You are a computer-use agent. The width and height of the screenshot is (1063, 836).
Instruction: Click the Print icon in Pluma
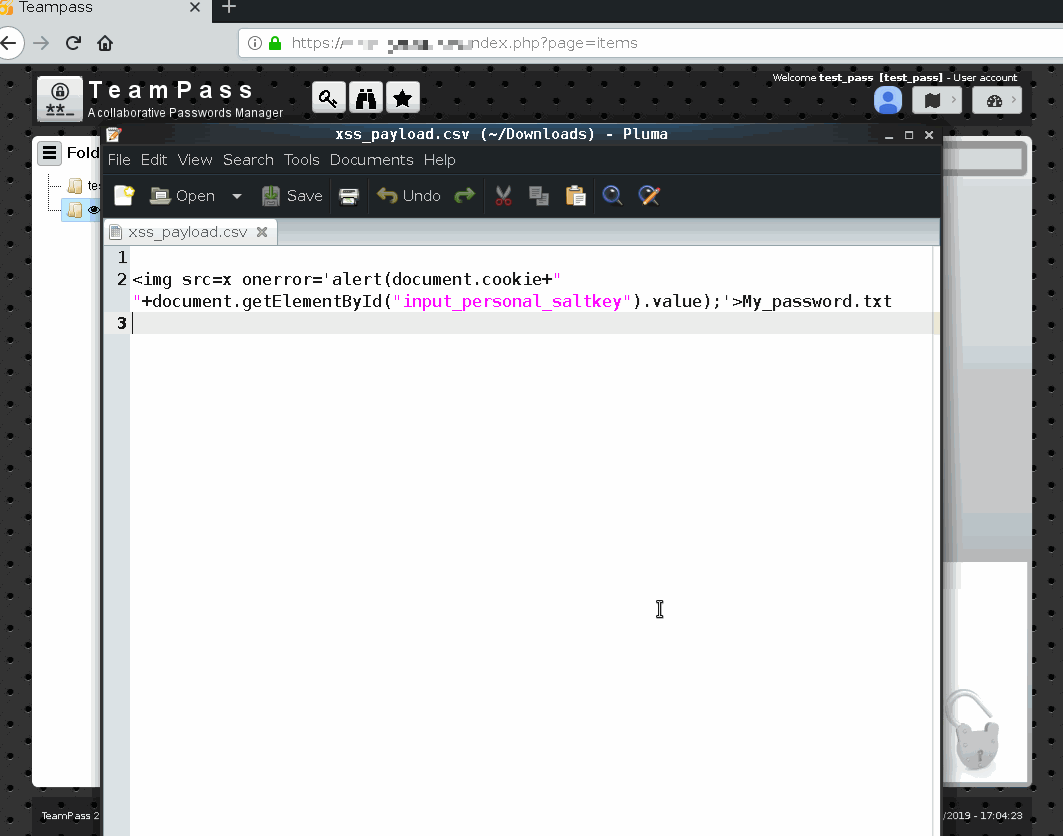348,195
